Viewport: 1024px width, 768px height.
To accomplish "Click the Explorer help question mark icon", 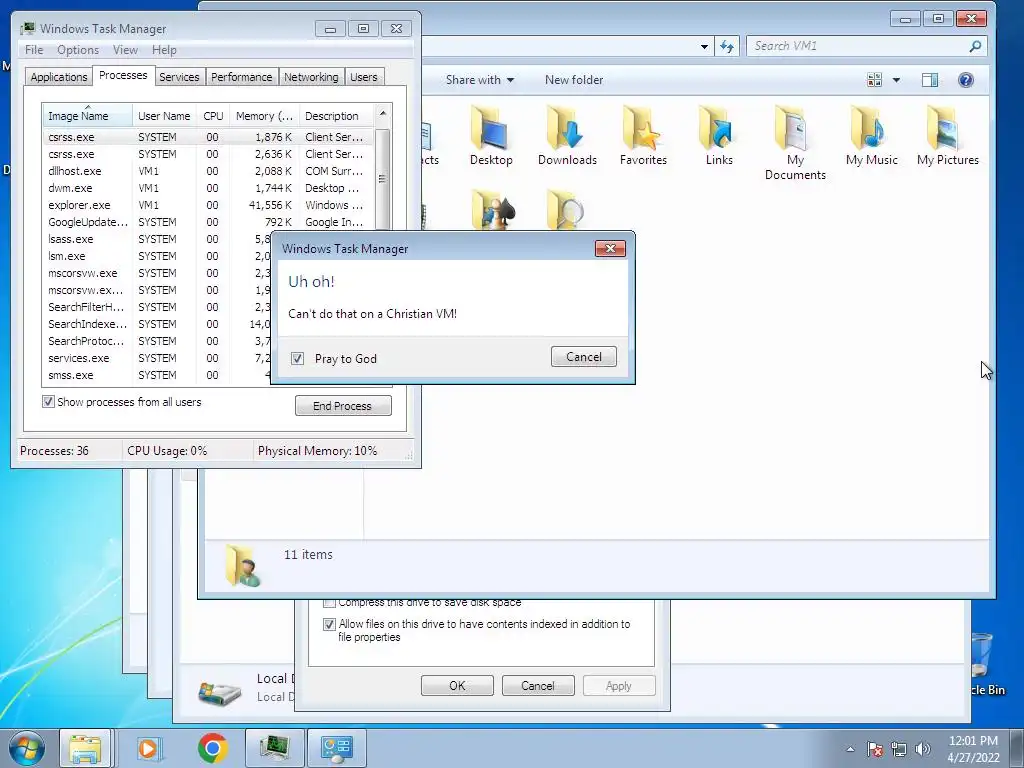I will pyautogui.click(x=965, y=80).
